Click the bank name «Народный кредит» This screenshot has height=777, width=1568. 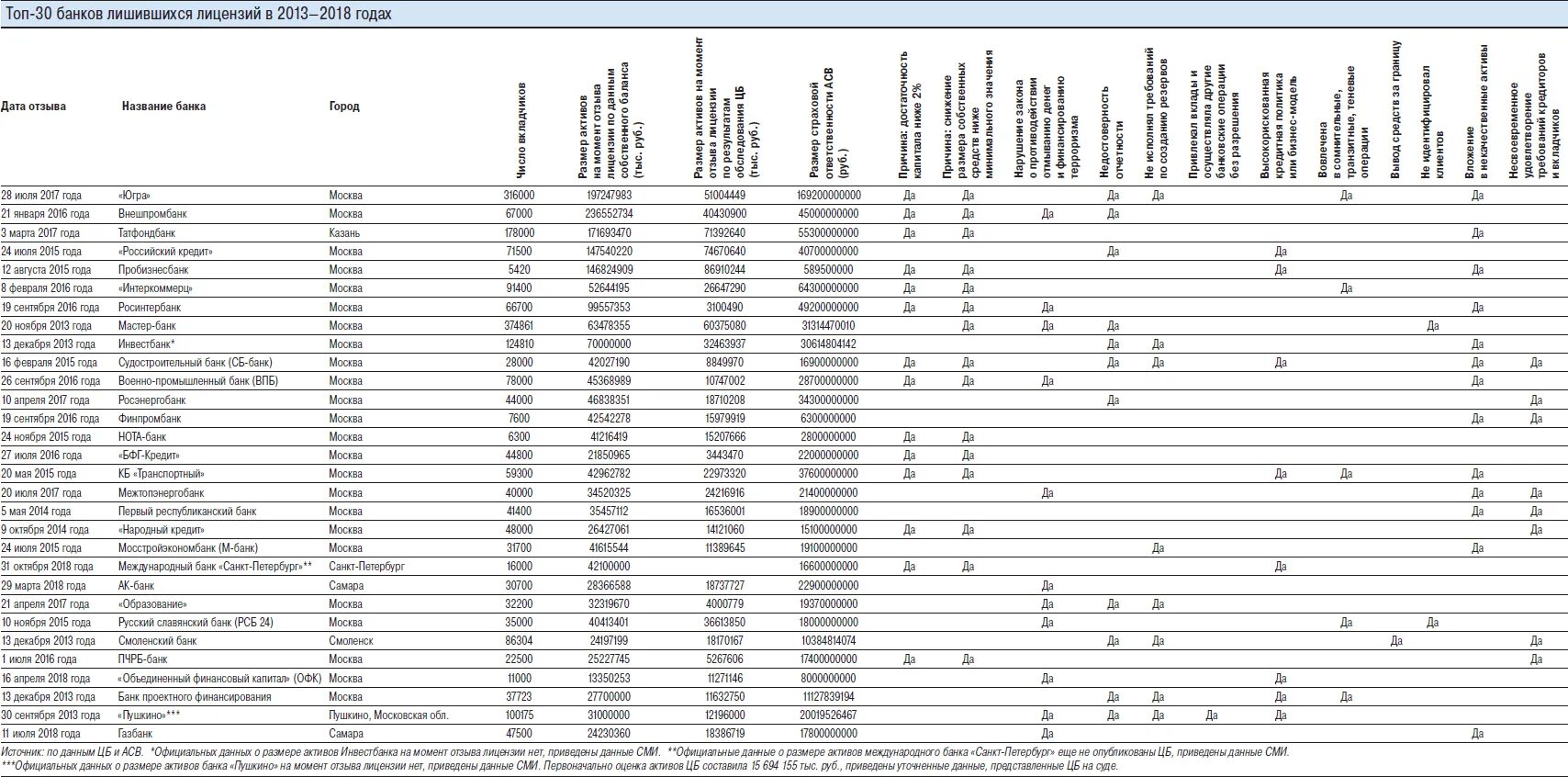pos(162,530)
